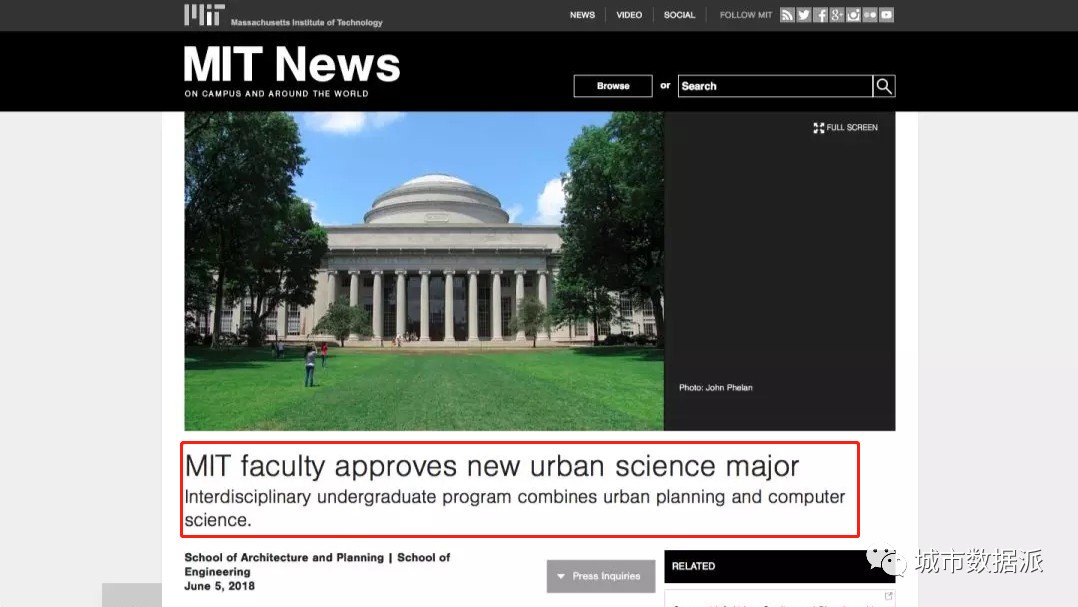Click 'ON CAMPUS AND AROUND THE WORLD' tagline

pyautogui.click(x=276, y=93)
